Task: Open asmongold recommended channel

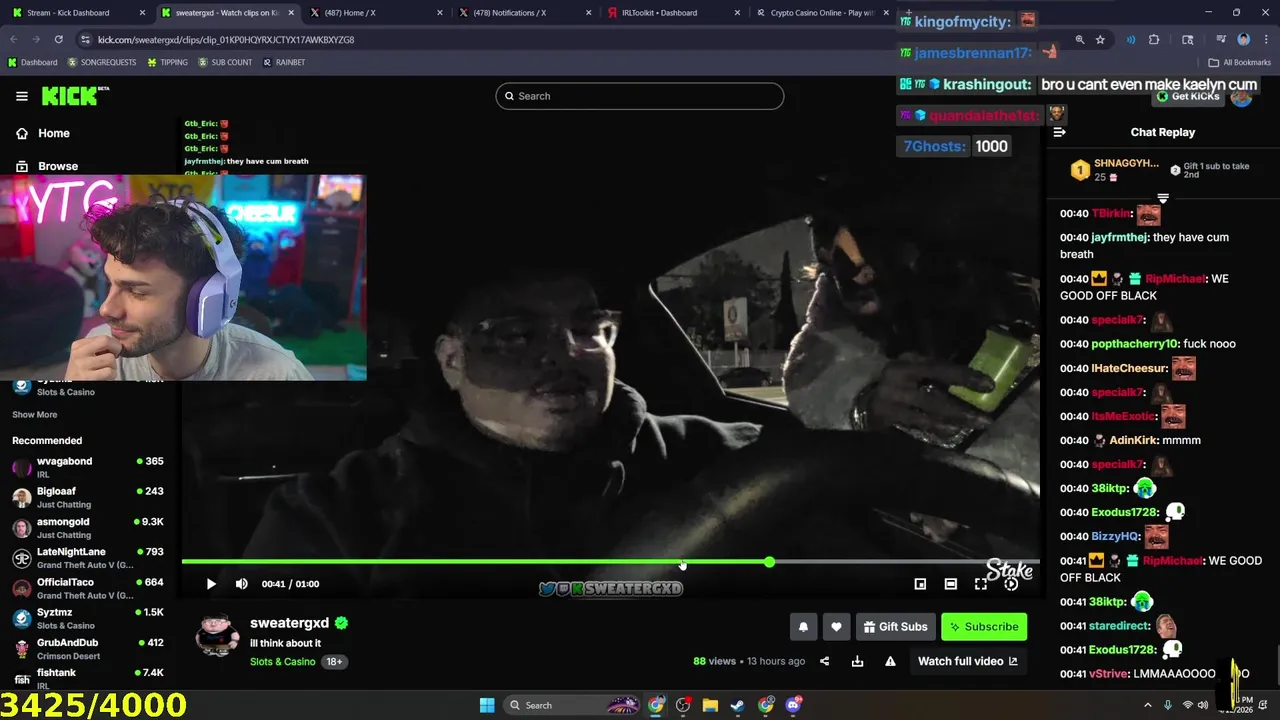Action: click(x=88, y=527)
